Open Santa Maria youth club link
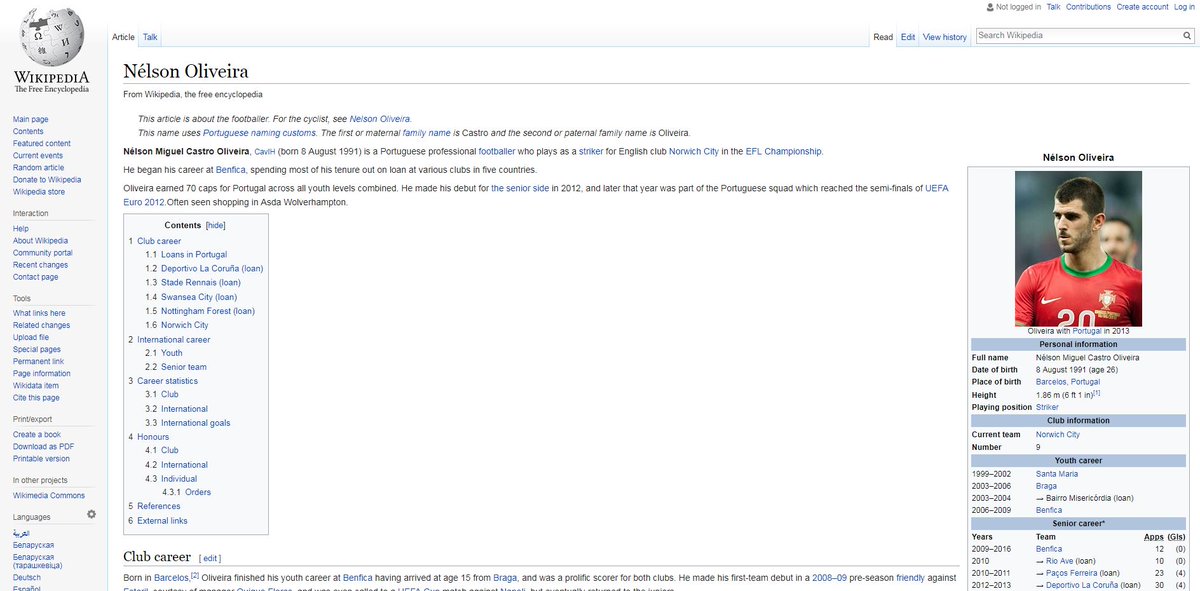Screen dimensions: 1200x591 [1058, 473]
